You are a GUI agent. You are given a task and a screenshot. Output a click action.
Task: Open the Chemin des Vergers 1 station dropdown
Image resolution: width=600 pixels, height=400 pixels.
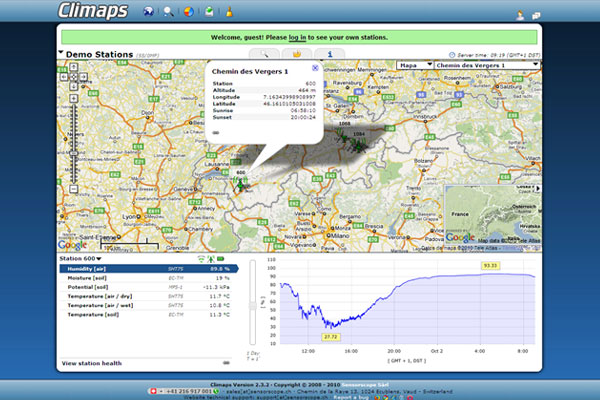coord(487,65)
